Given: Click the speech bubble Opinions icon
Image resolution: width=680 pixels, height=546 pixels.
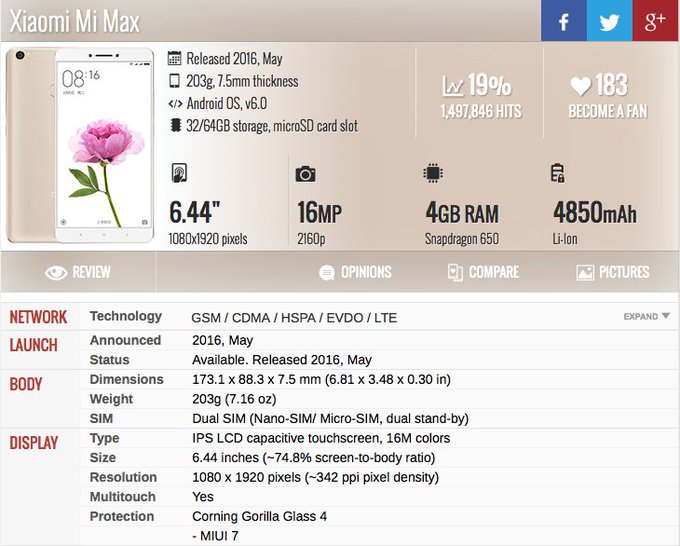Looking at the screenshot, I should 327,273.
